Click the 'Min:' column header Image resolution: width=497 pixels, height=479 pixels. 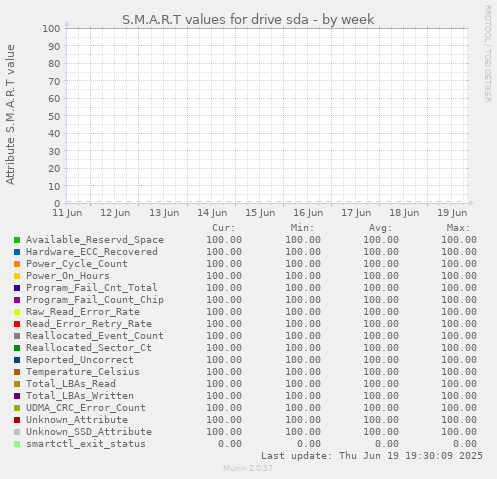302,228
